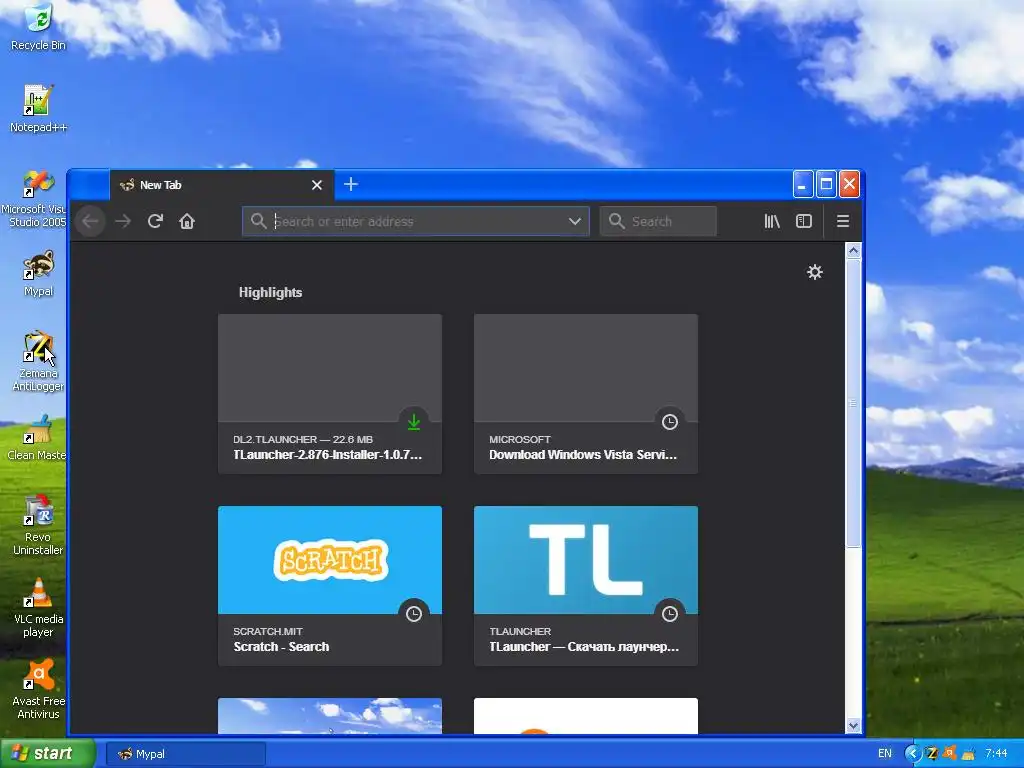This screenshot has width=1024, height=768.
Task: Click the 7:44 taskbar clock
Action: 996,754
